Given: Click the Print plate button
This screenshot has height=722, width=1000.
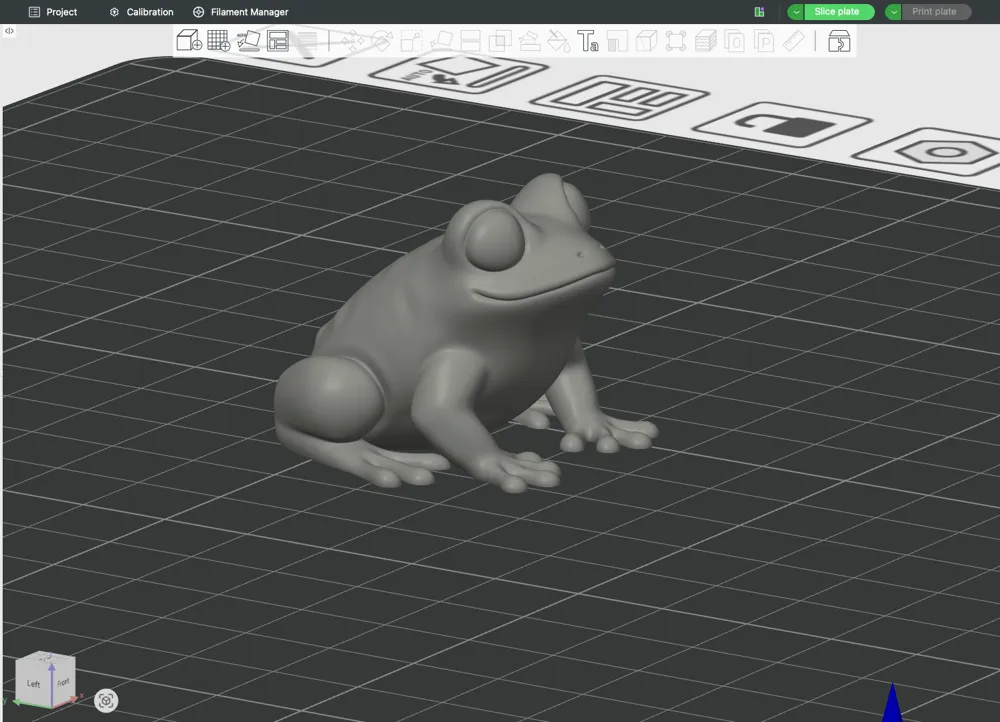Looking at the screenshot, I should pyautogui.click(x=936, y=11).
